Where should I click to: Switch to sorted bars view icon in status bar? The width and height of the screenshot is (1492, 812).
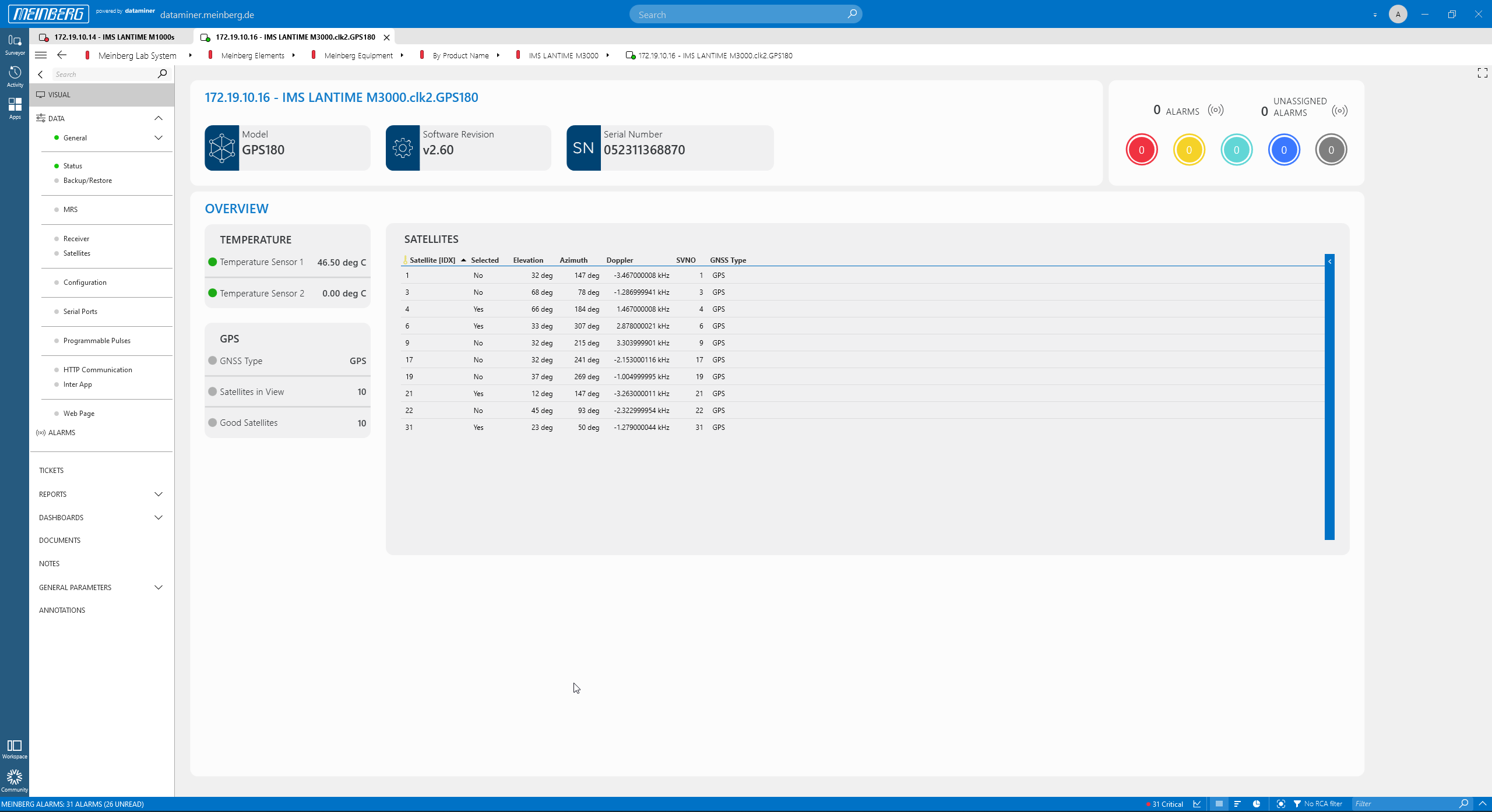pyautogui.click(x=1237, y=804)
